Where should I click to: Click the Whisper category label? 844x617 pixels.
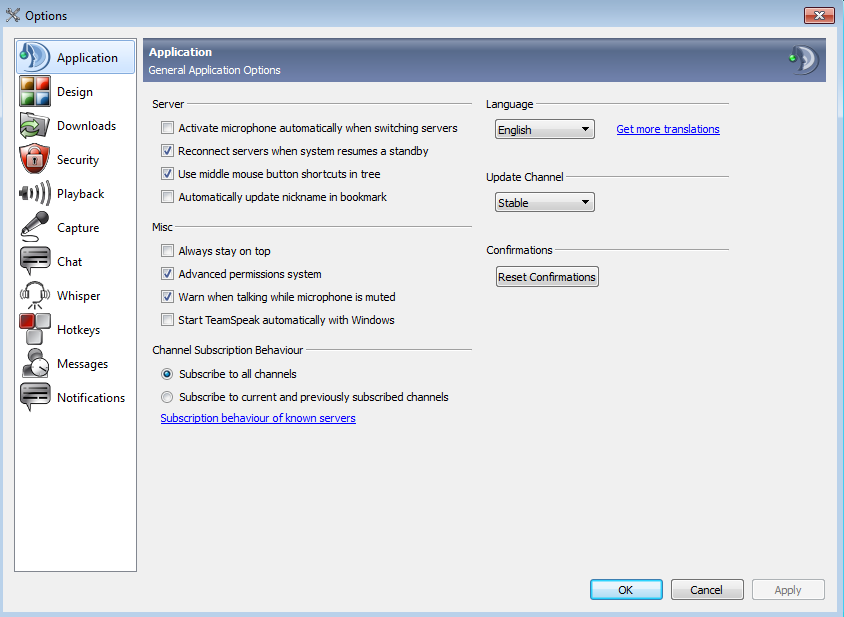click(x=79, y=296)
